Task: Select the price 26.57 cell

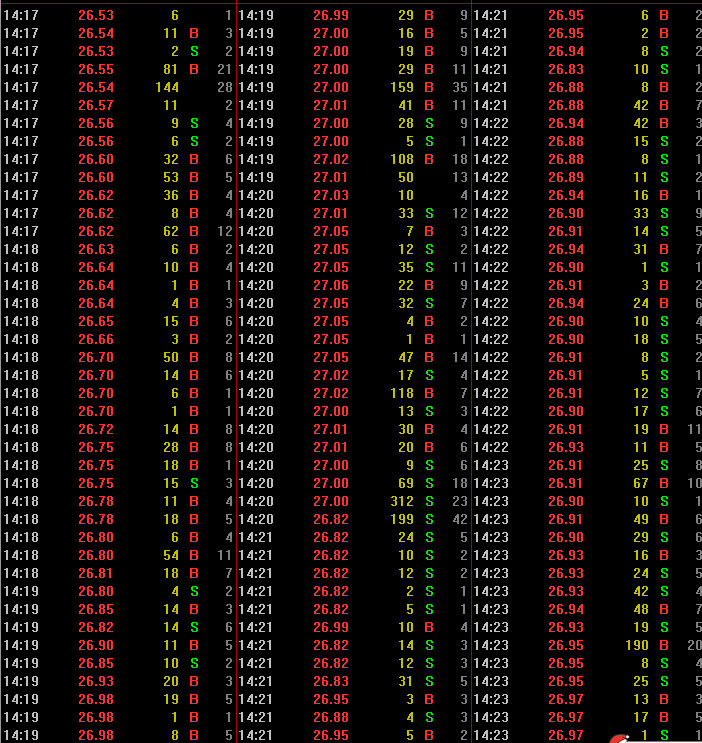Action: click(x=96, y=105)
